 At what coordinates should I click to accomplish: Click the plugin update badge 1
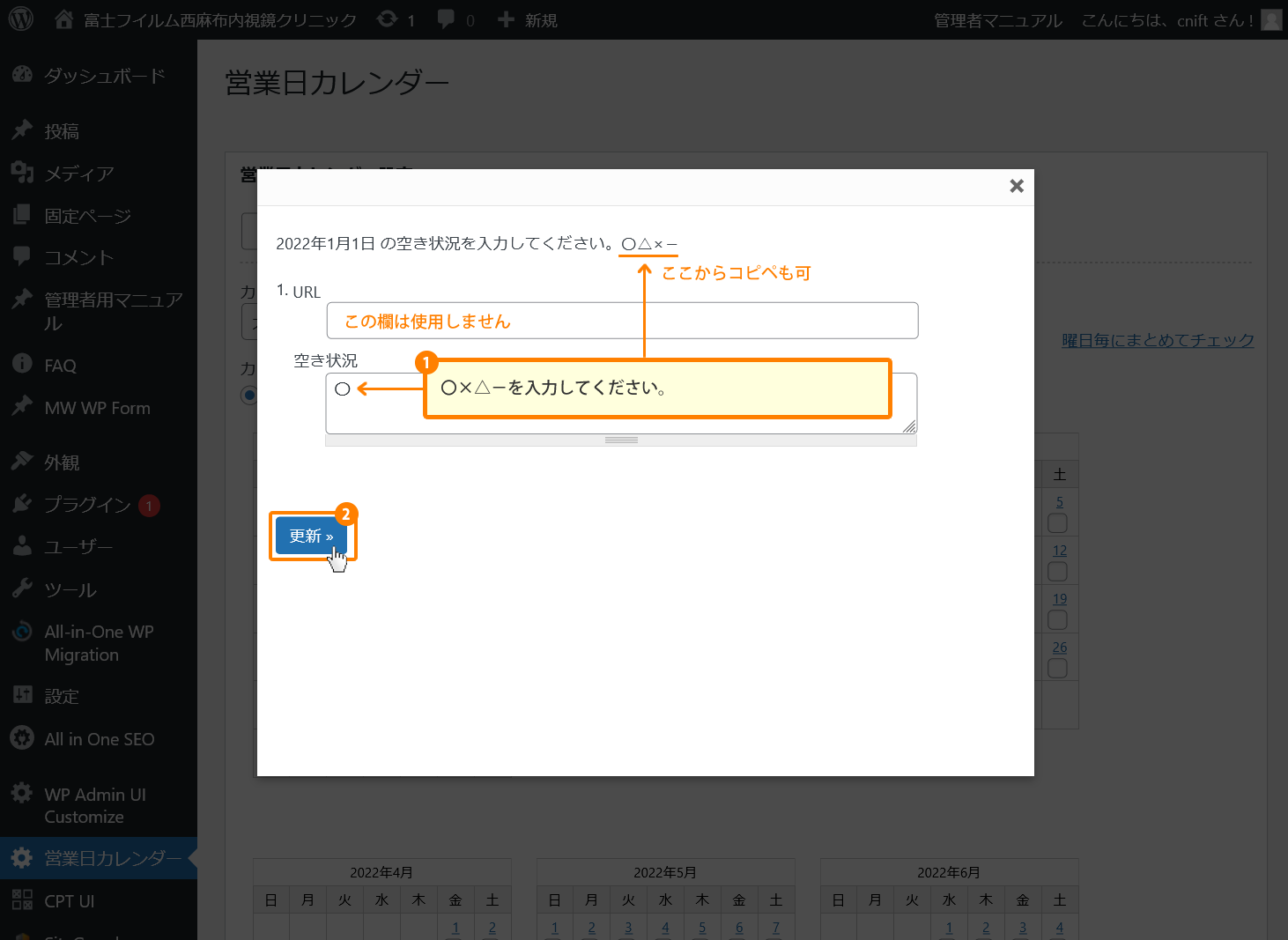click(150, 506)
